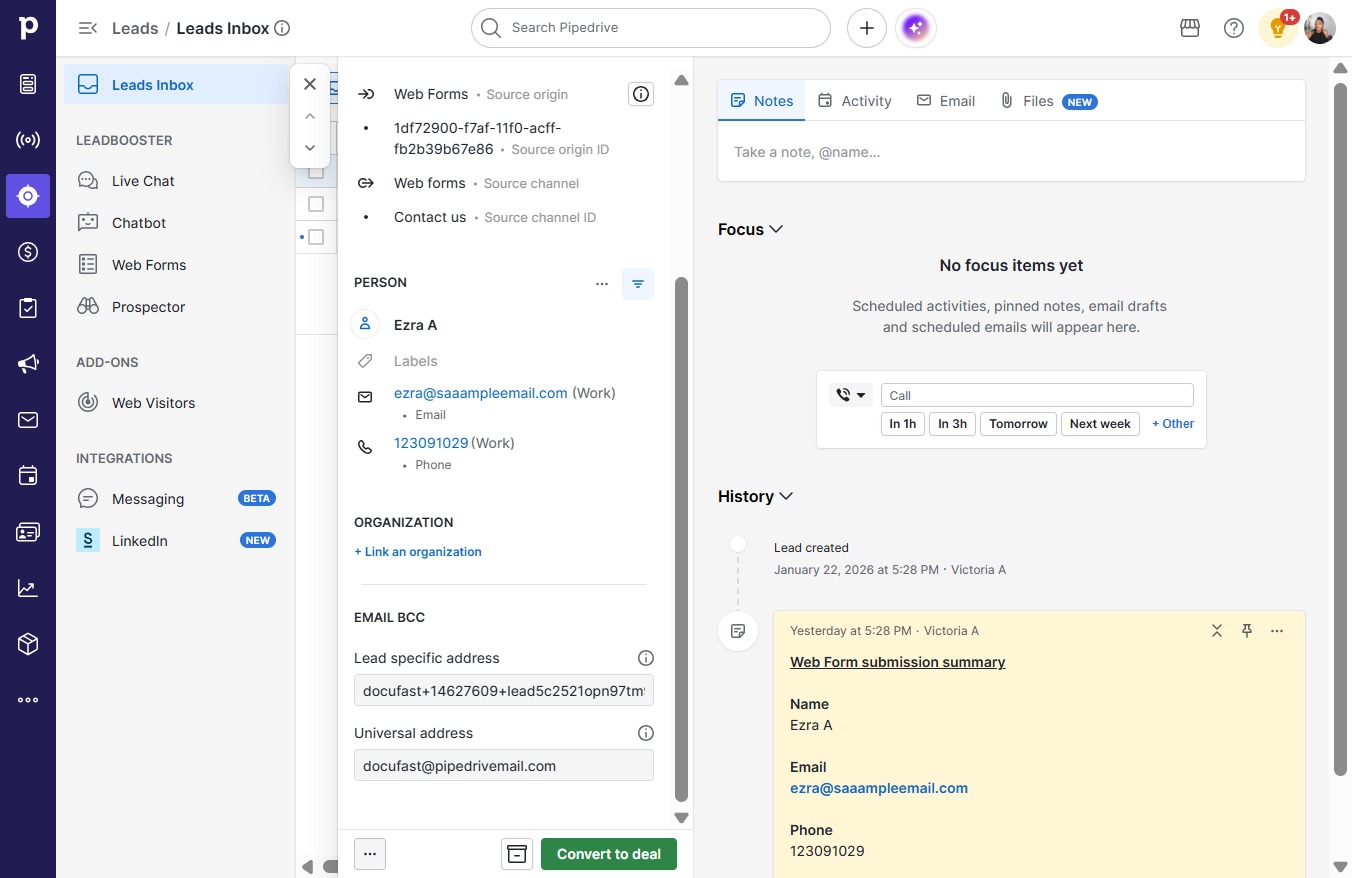Viewport: 1352px width, 878px height.
Task: Open Web Forms in the sidebar
Action: point(176,265)
